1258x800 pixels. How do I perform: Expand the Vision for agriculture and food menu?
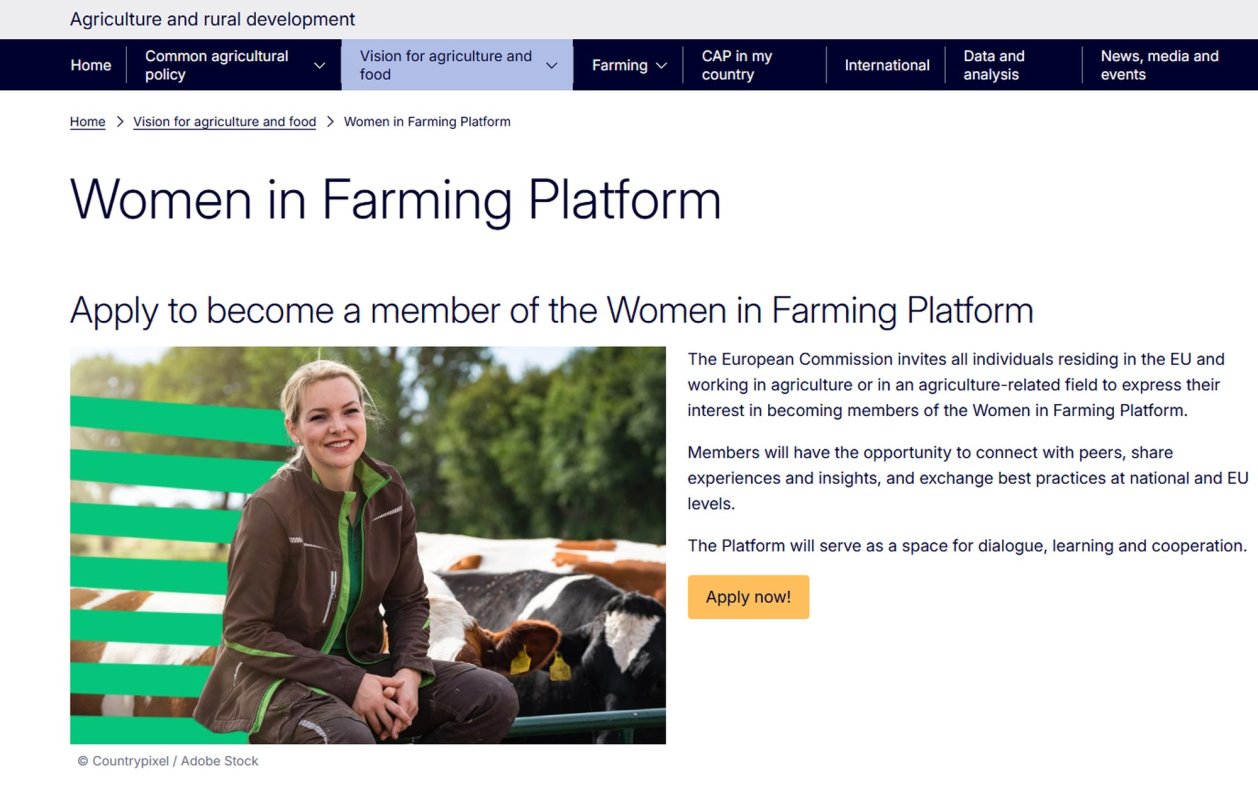tap(551, 65)
